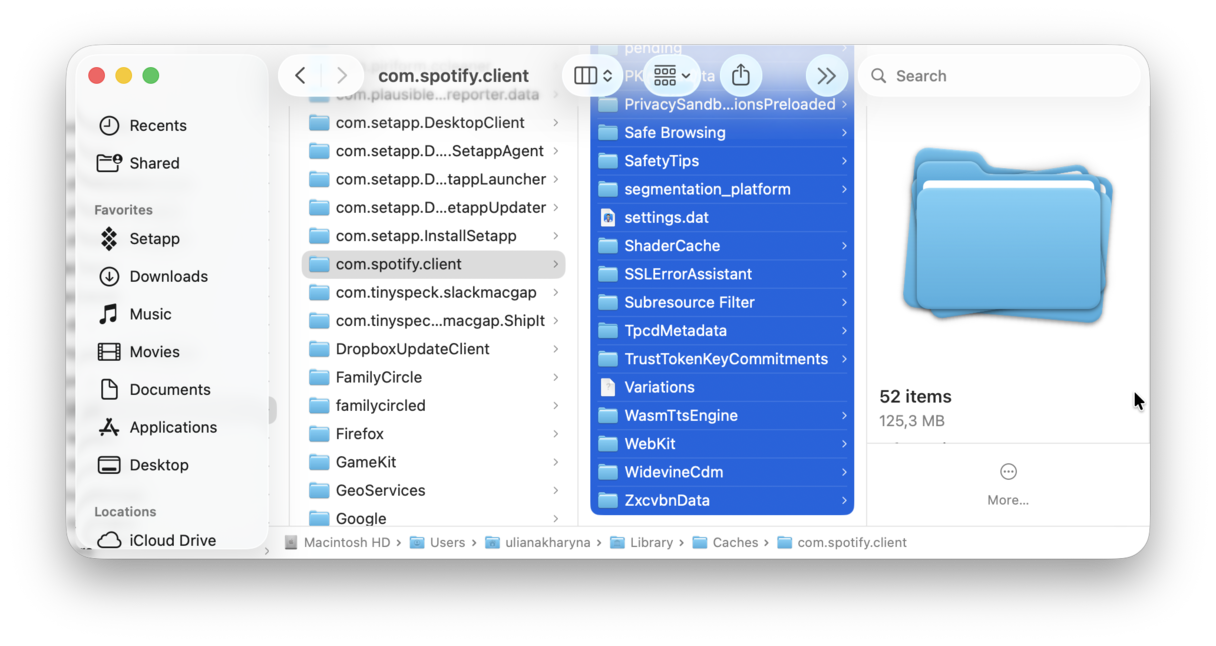
Task: Click the Share toolbar icon
Action: point(740,75)
